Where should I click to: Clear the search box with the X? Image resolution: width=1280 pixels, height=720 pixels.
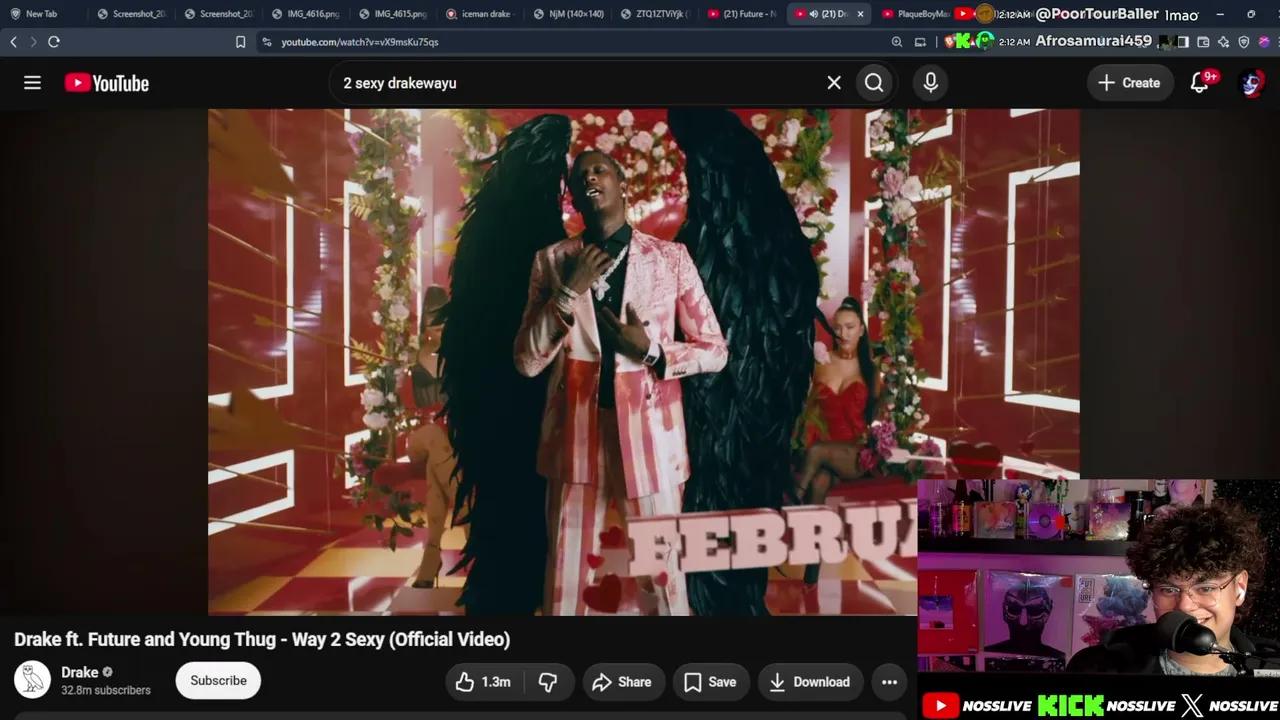click(x=834, y=83)
